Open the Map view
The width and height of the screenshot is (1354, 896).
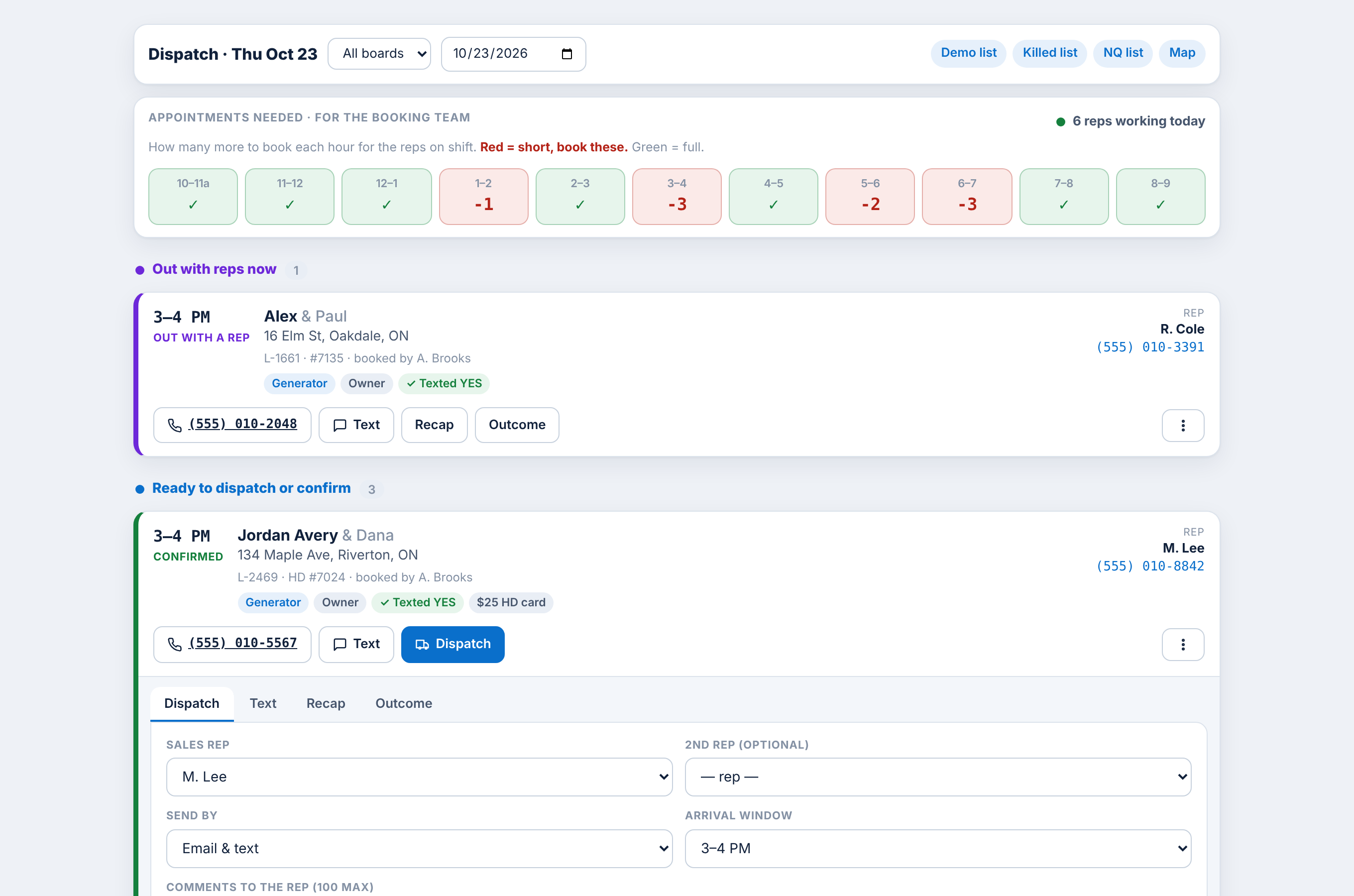[1181, 53]
